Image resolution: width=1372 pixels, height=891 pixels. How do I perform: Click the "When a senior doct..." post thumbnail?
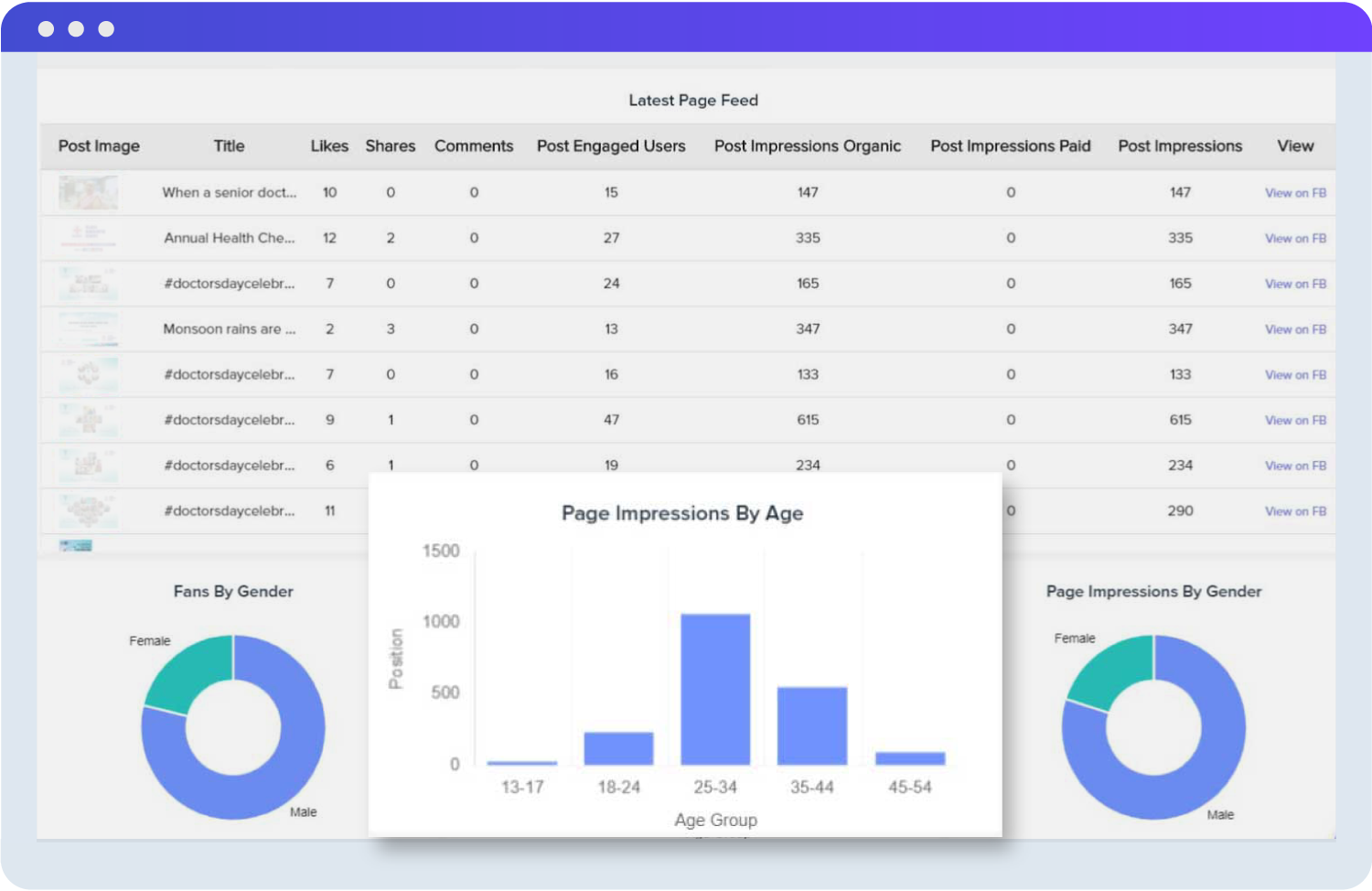[87, 192]
